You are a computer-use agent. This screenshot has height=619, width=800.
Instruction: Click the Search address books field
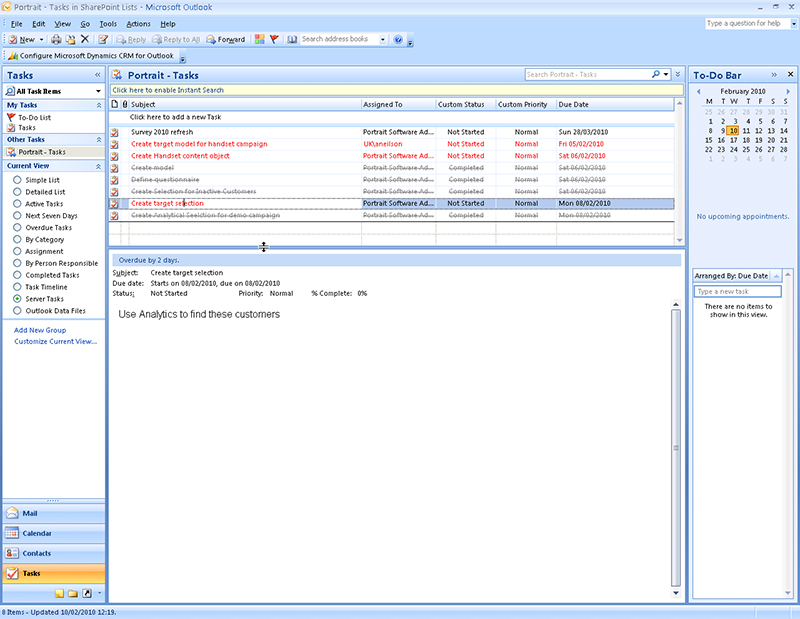coord(339,39)
